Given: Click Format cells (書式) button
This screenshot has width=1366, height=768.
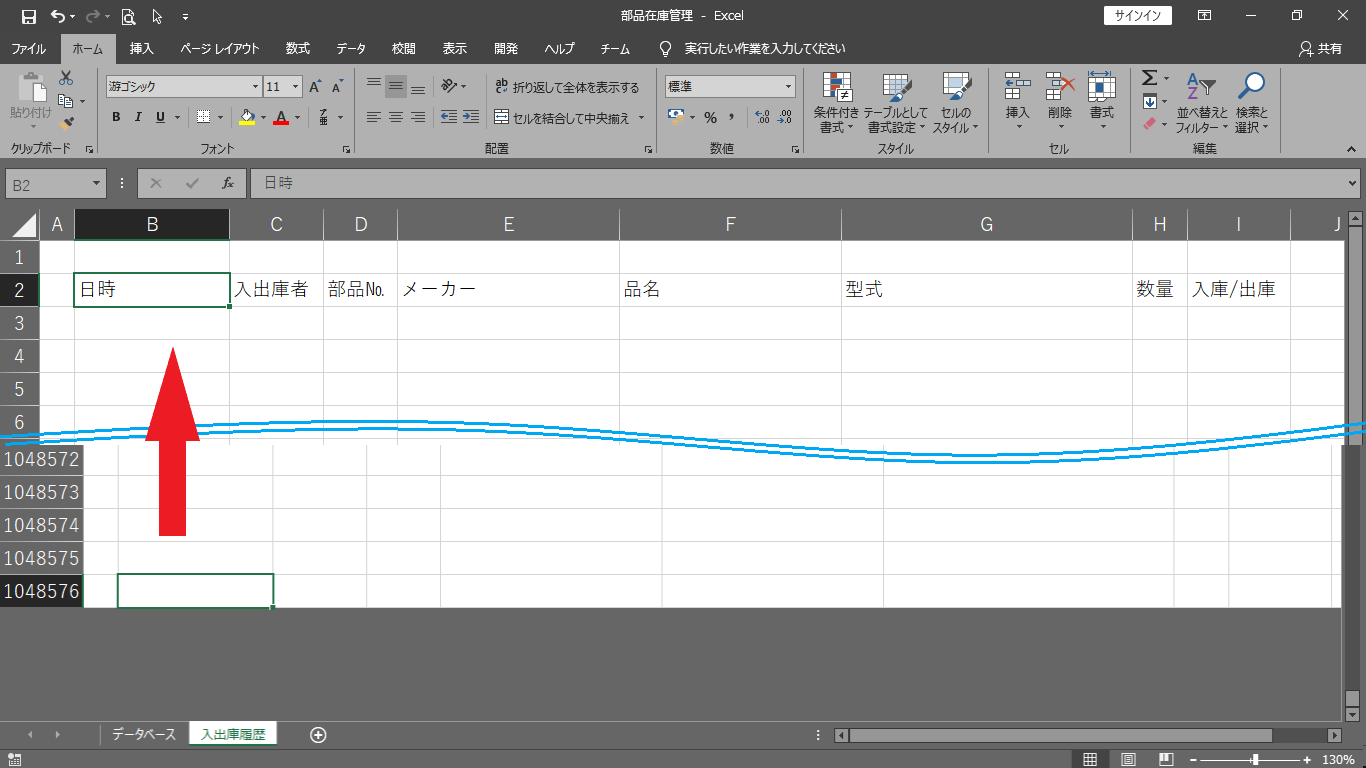Looking at the screenshot, I should coord(1102,103).
